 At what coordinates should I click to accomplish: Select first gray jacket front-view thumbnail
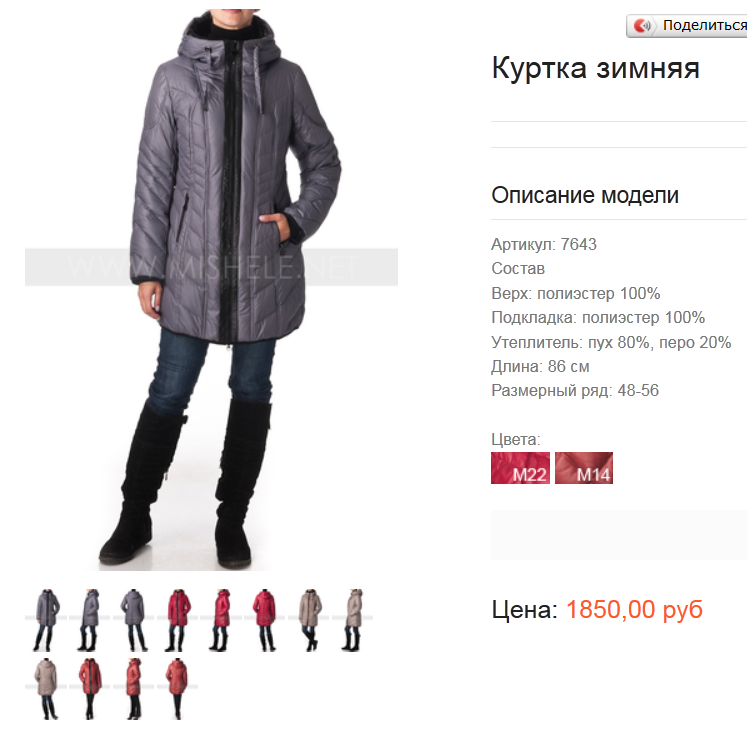(x=47, y=620)
